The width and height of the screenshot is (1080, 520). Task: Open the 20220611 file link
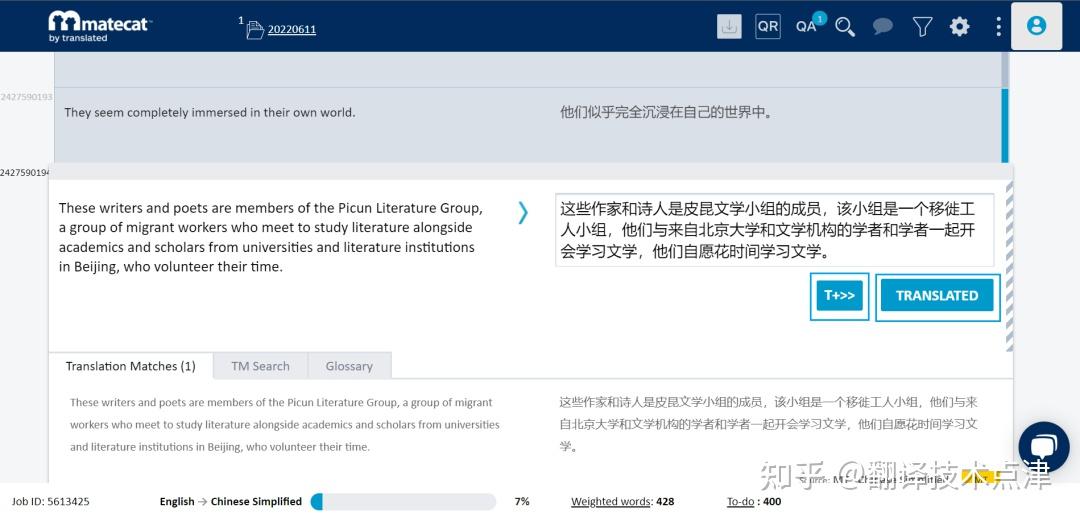point(291,29)
